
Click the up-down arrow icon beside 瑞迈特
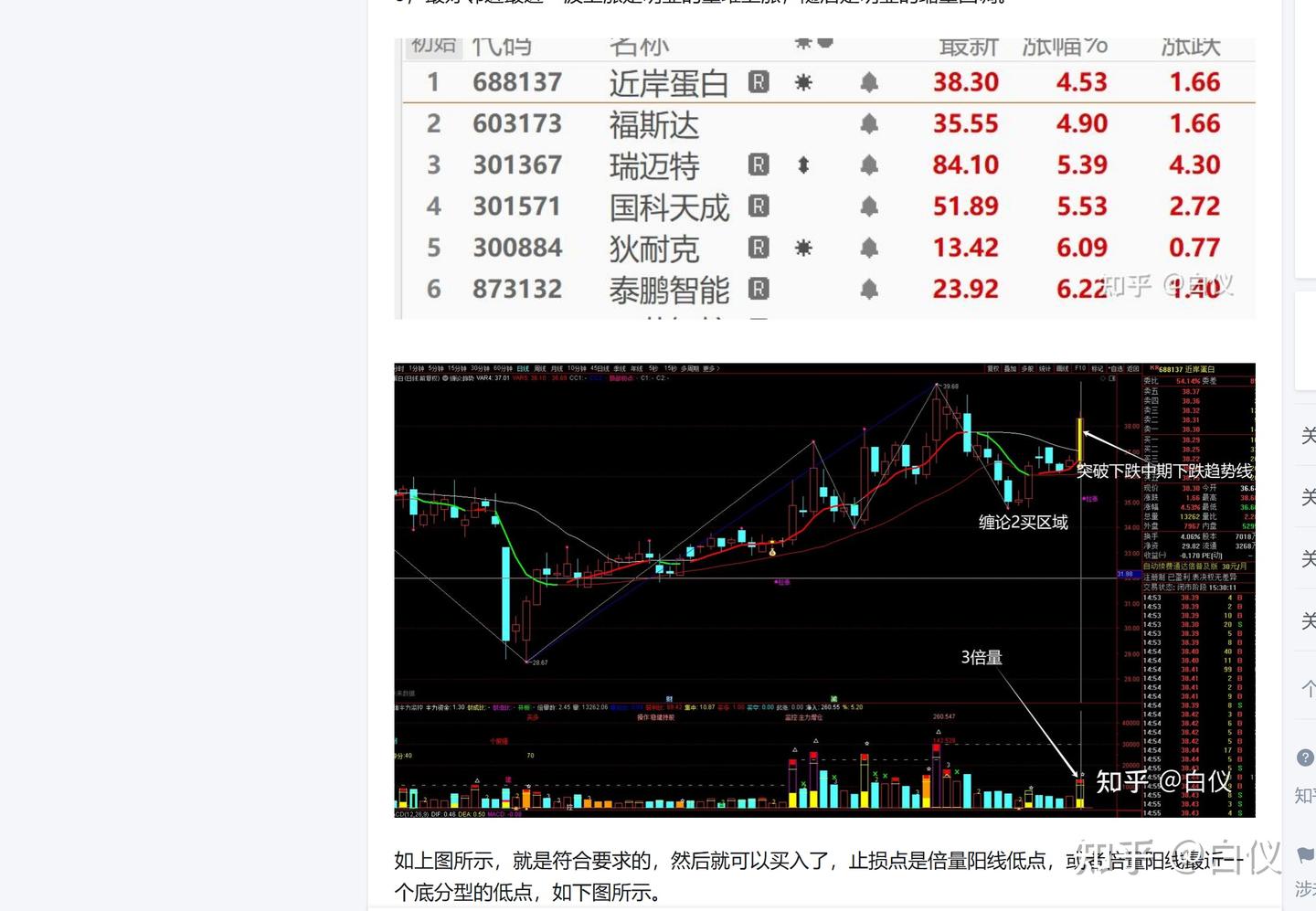pos(804,164)
